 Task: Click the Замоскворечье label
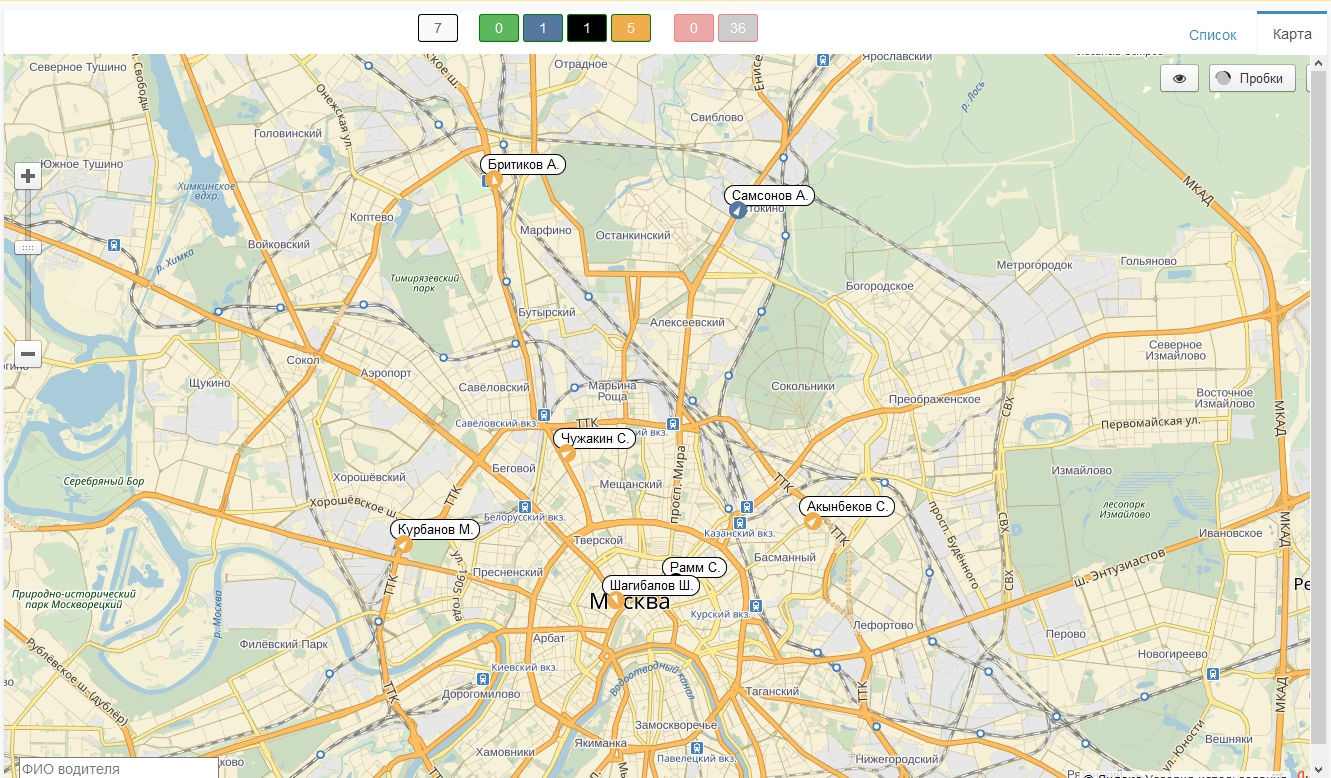click(x=676, y=724)
